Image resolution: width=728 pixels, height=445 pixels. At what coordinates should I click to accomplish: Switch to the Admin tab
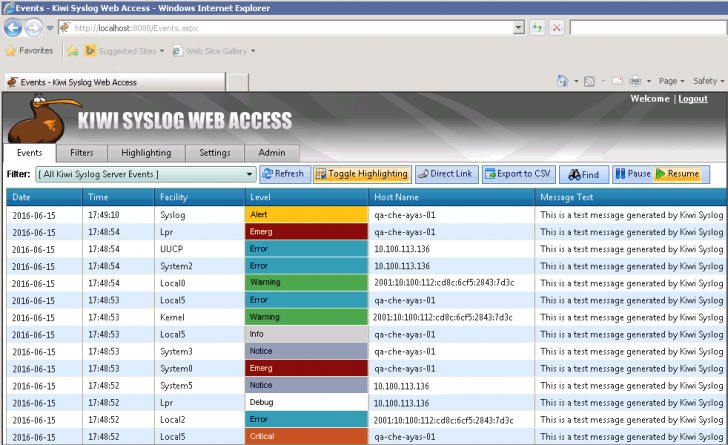coord(272,153)
